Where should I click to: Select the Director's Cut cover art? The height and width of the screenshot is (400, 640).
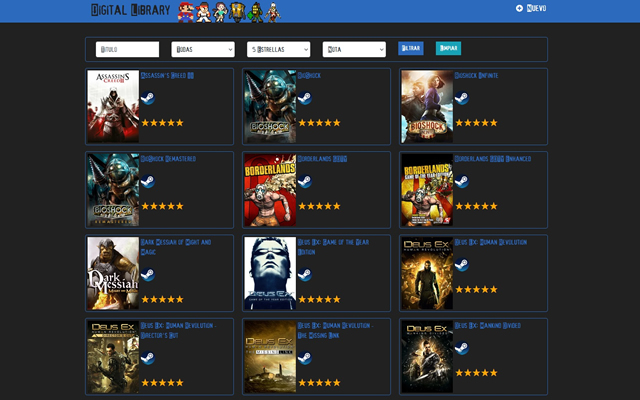113,357
